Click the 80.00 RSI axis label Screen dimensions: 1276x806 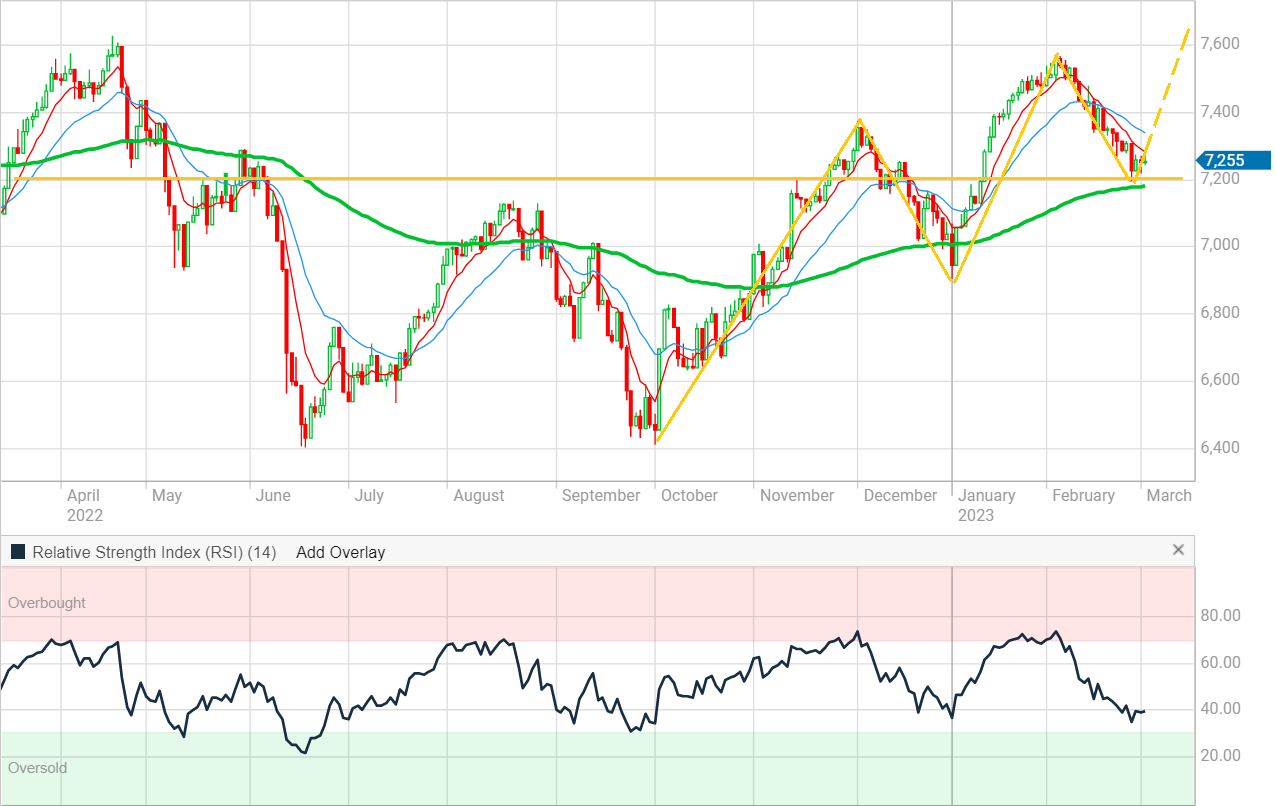click(x=1219, y=616)
